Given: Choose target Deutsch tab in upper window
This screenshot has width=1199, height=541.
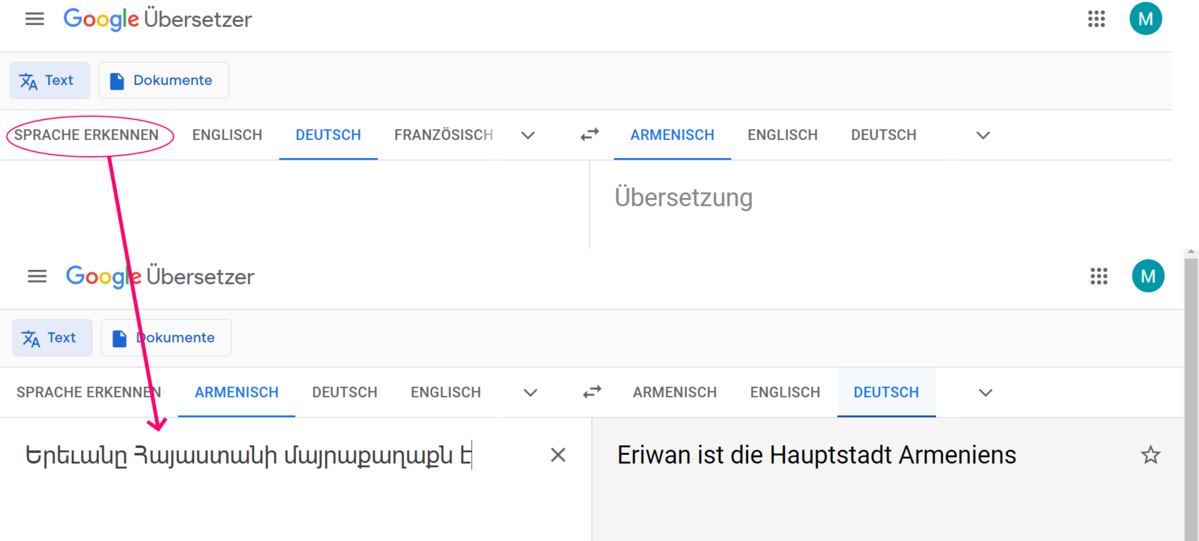Looking at the screenshot, I should [x=883, y=135].
